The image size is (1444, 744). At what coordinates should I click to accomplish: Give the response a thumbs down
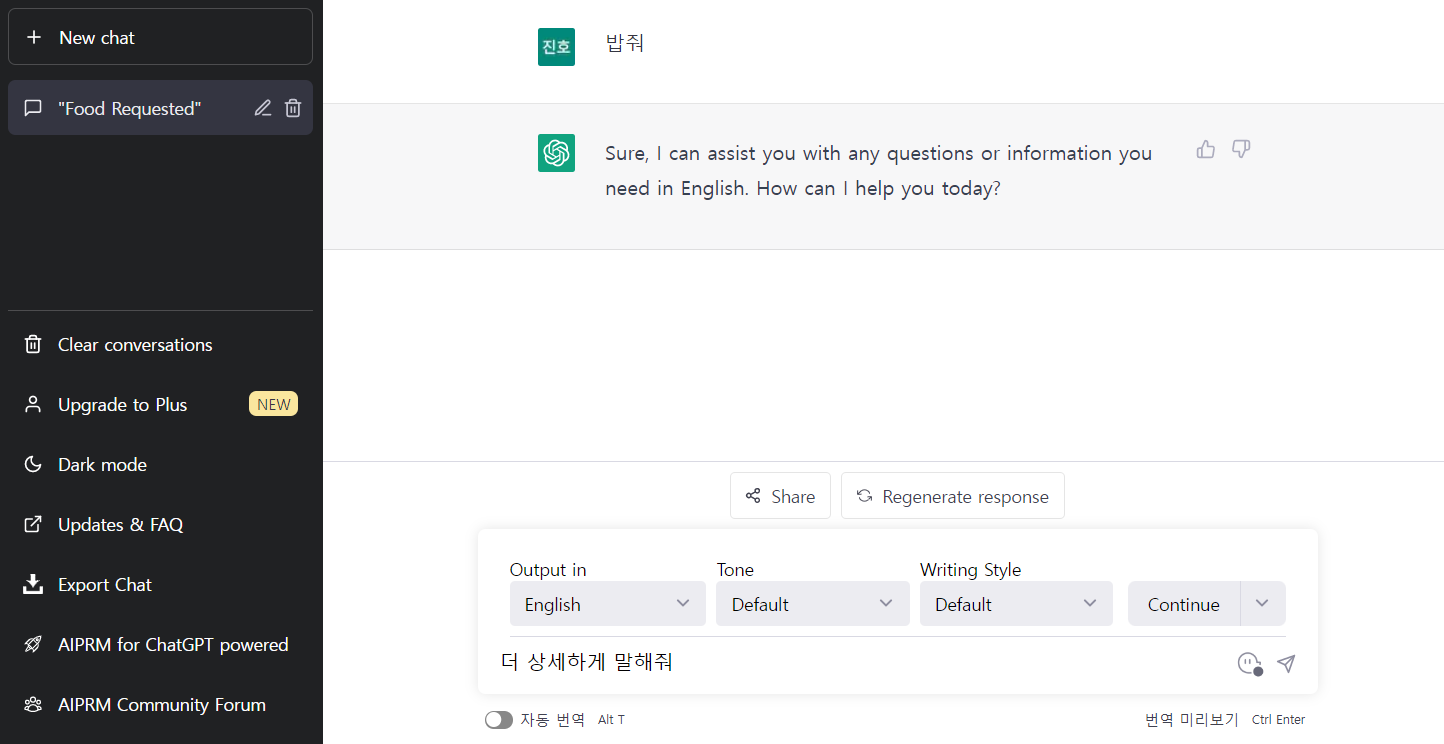tap(1241, 148)
